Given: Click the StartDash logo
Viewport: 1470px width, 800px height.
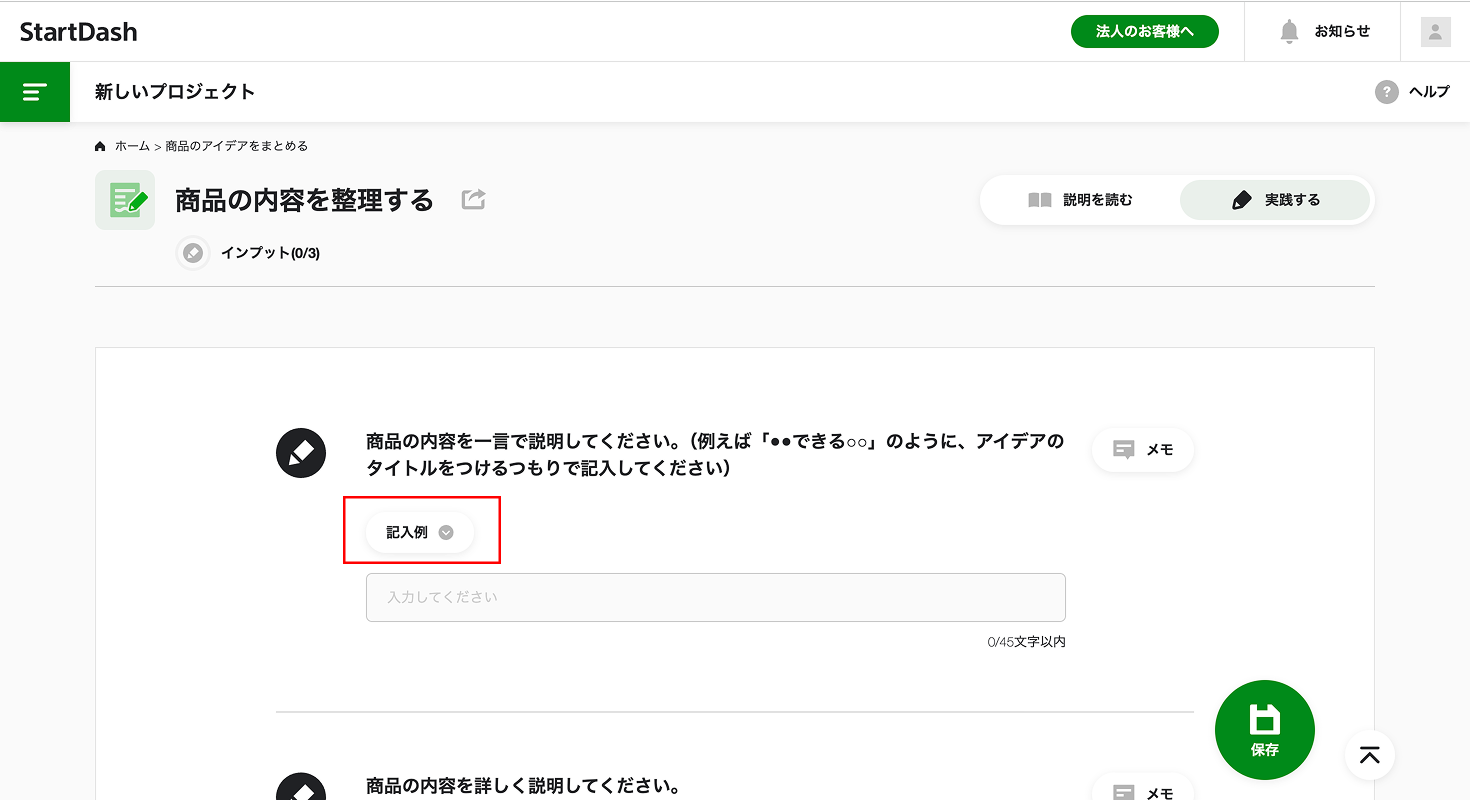Looking at the screenshot, I should [x=79, y=32].
